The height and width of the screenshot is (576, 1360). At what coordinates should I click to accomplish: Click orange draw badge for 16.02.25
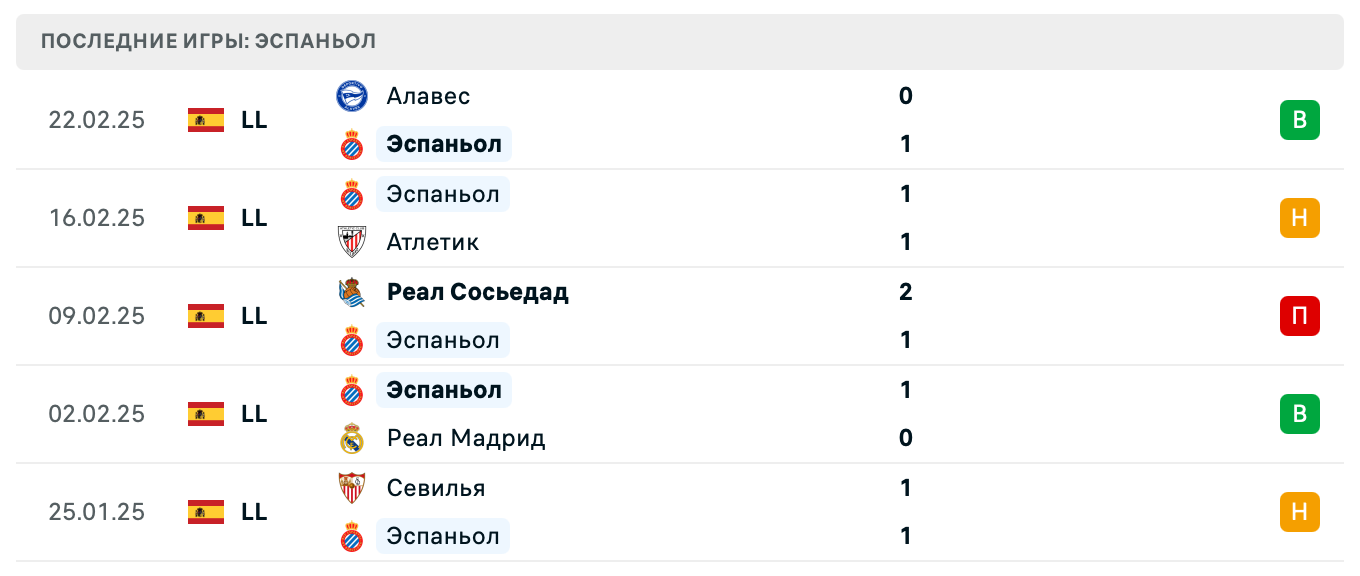click(1299, 218)
